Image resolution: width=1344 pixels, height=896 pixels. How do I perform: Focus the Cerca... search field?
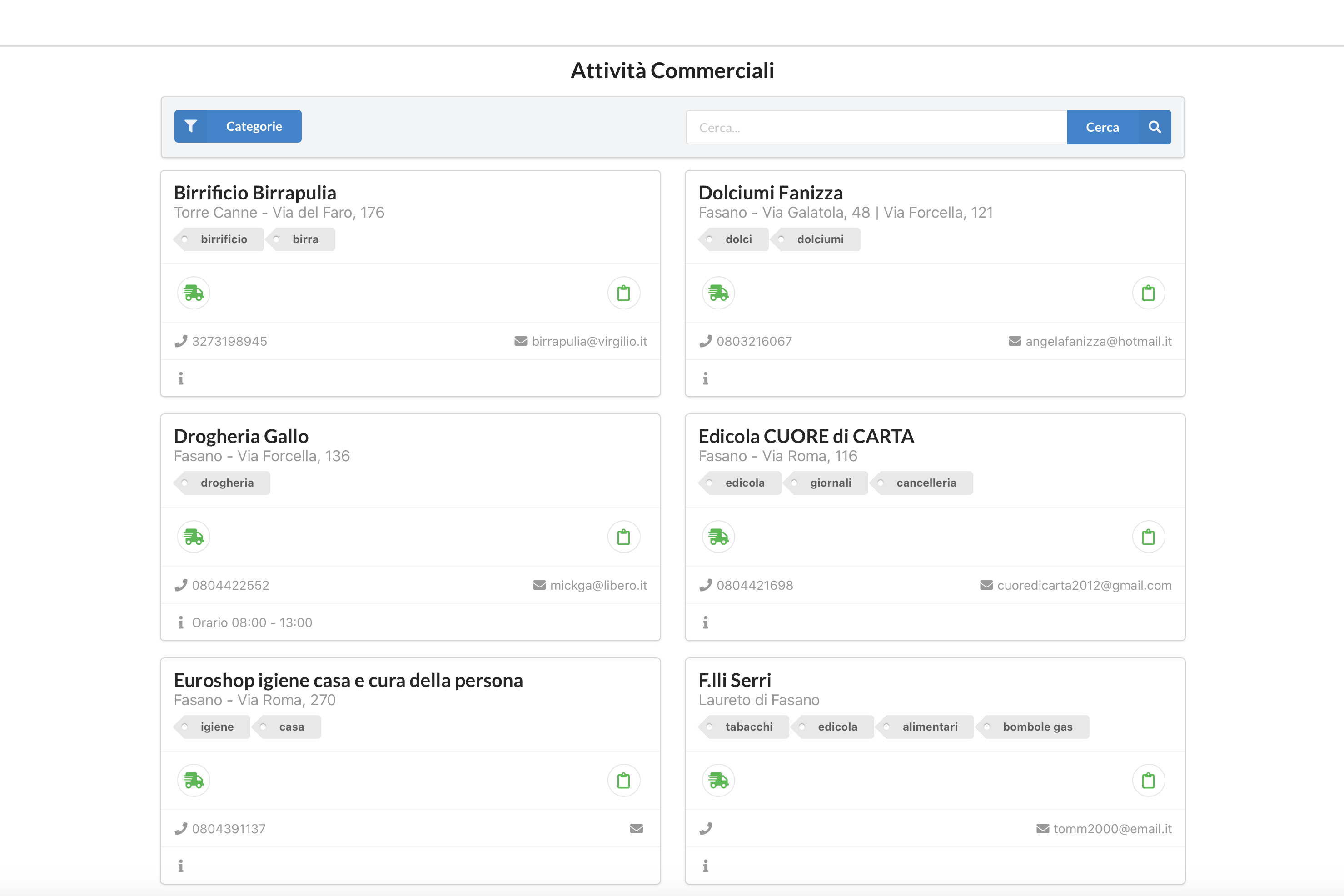click(876, 127)
